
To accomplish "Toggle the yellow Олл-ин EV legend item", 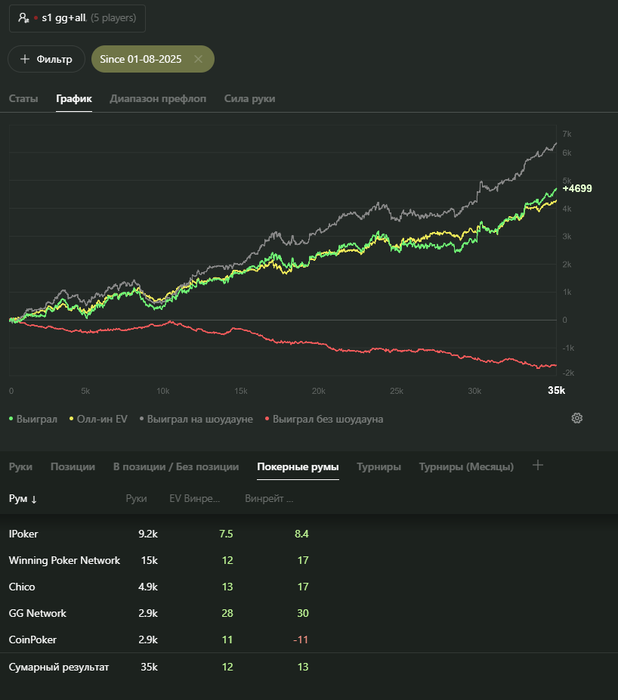I will click(98, 419).
